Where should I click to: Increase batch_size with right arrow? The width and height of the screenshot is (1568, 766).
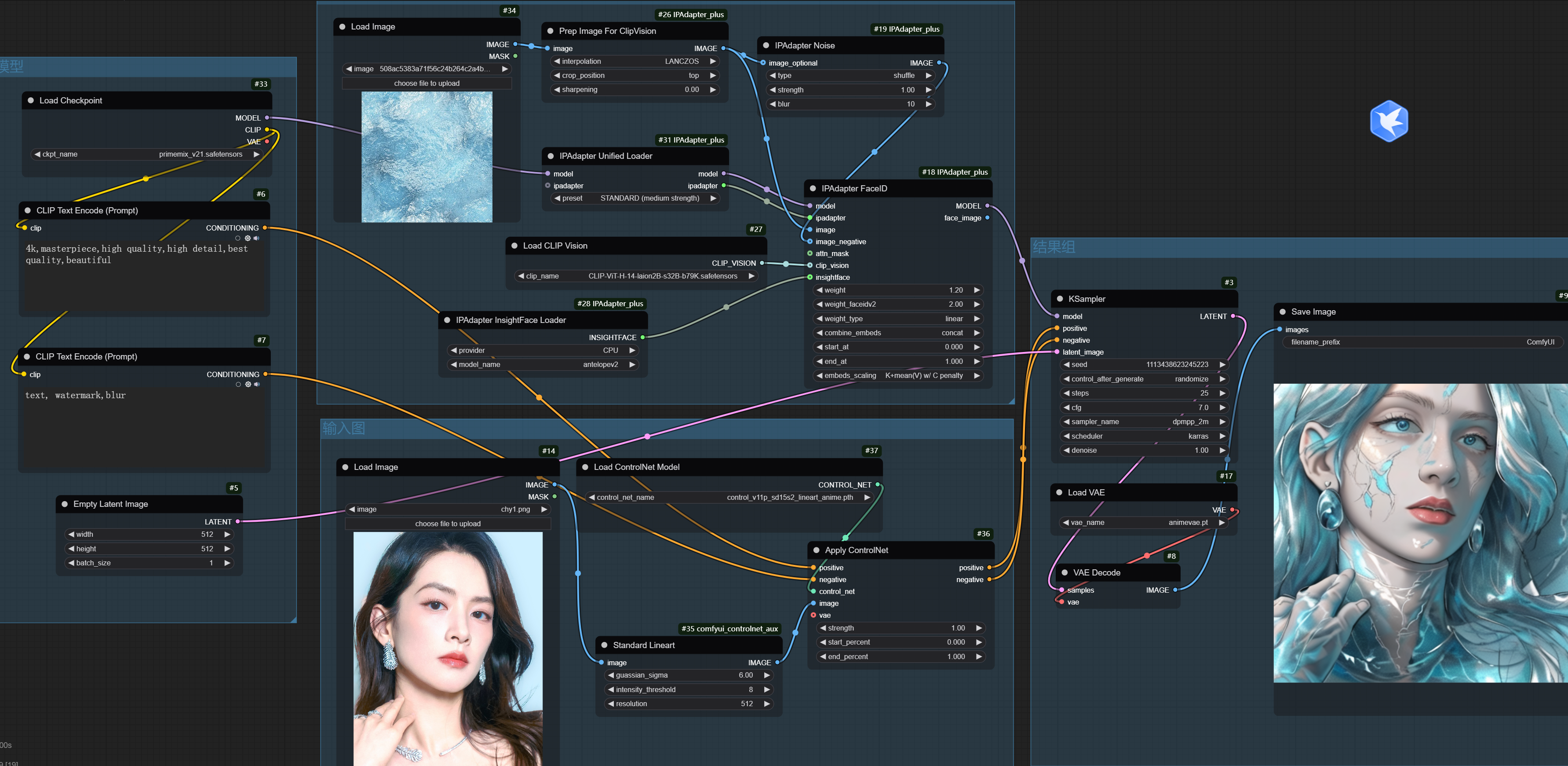pyautogui.click(x=227, y=563)
